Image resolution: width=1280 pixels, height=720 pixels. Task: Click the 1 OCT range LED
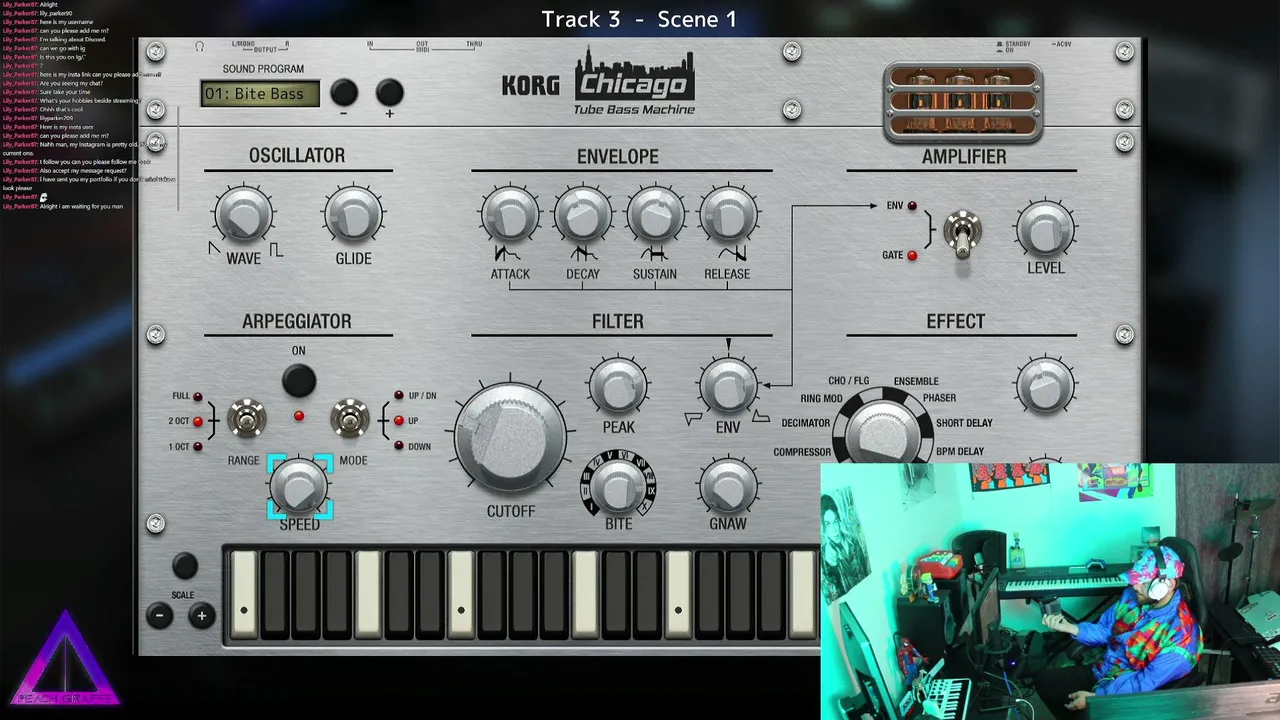coord(198,446)
